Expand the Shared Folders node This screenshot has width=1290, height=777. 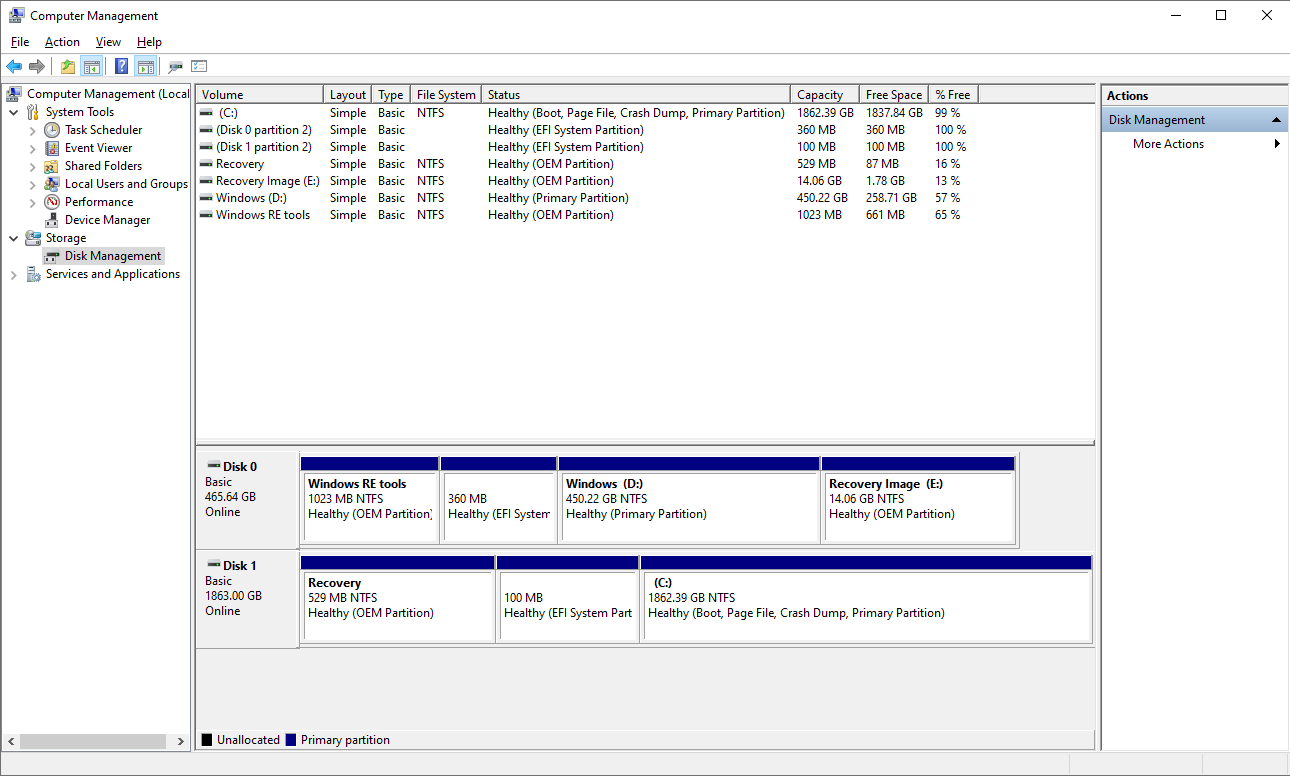pos(33,166)
